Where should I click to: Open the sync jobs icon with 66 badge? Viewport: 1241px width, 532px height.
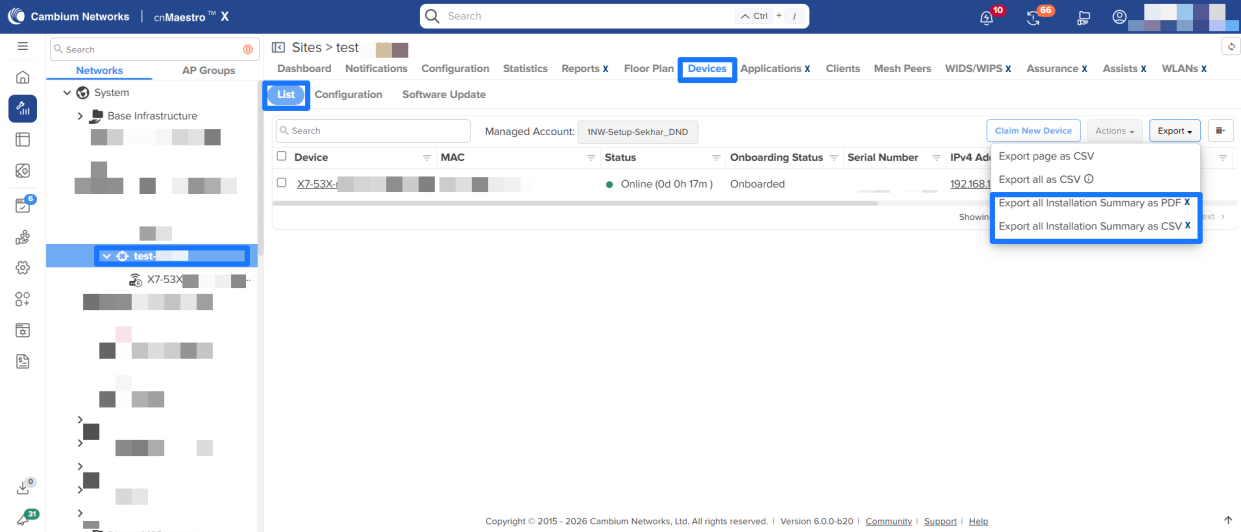click(1035, 17)
